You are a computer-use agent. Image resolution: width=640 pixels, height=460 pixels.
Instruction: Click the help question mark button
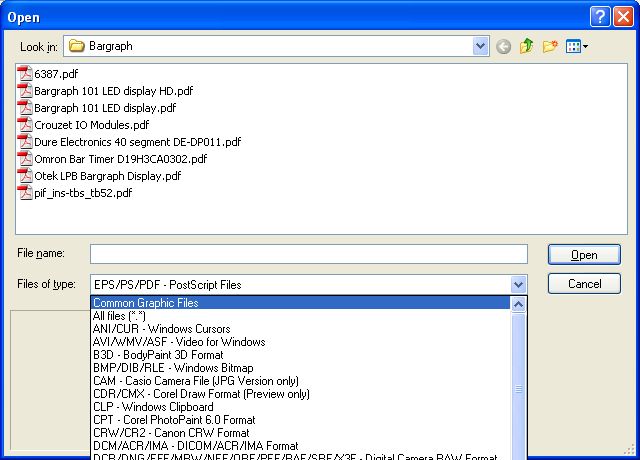point(600,17)
